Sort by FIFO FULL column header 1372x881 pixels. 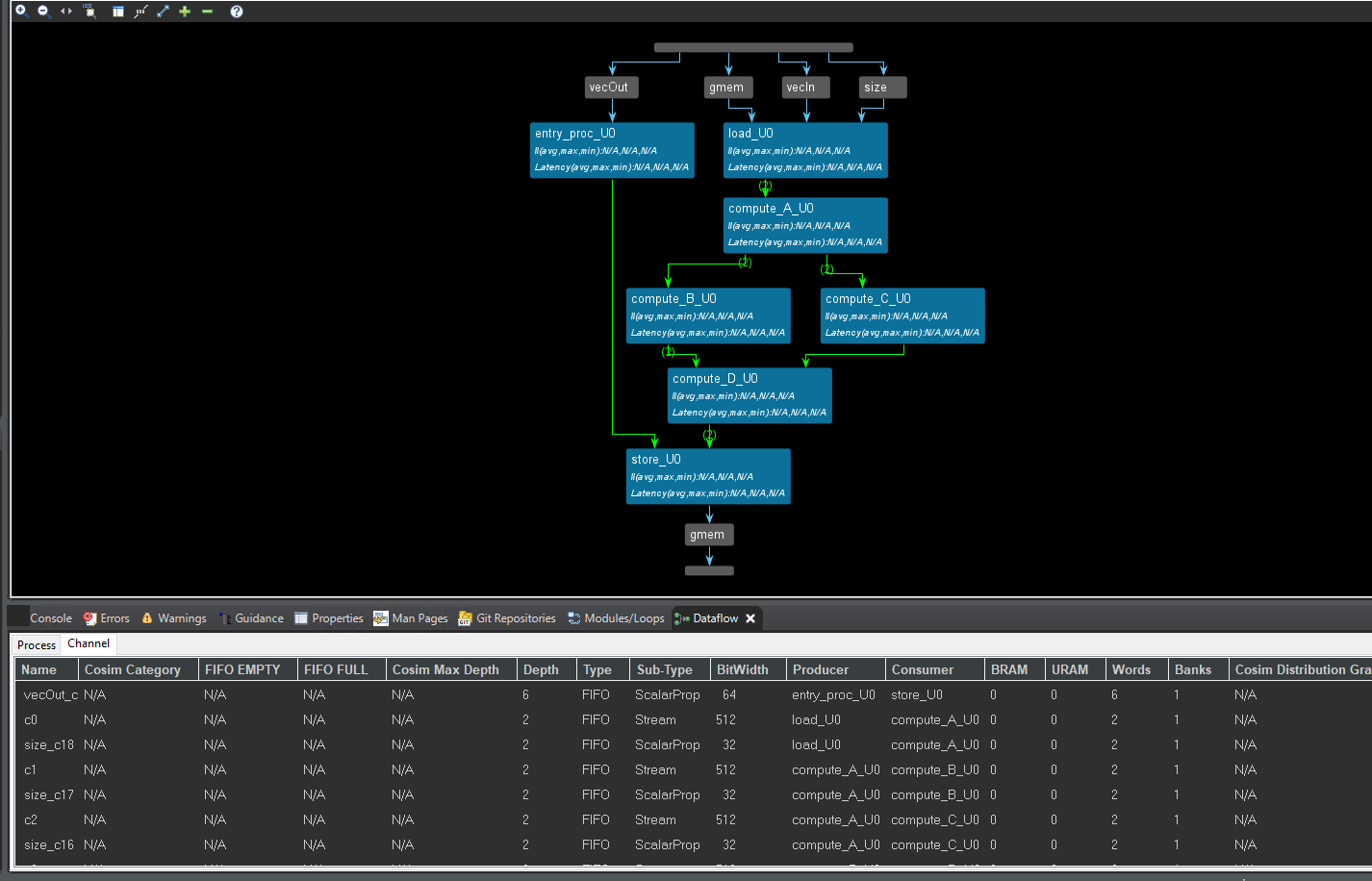pyautogui.click(x=342, y=669)
